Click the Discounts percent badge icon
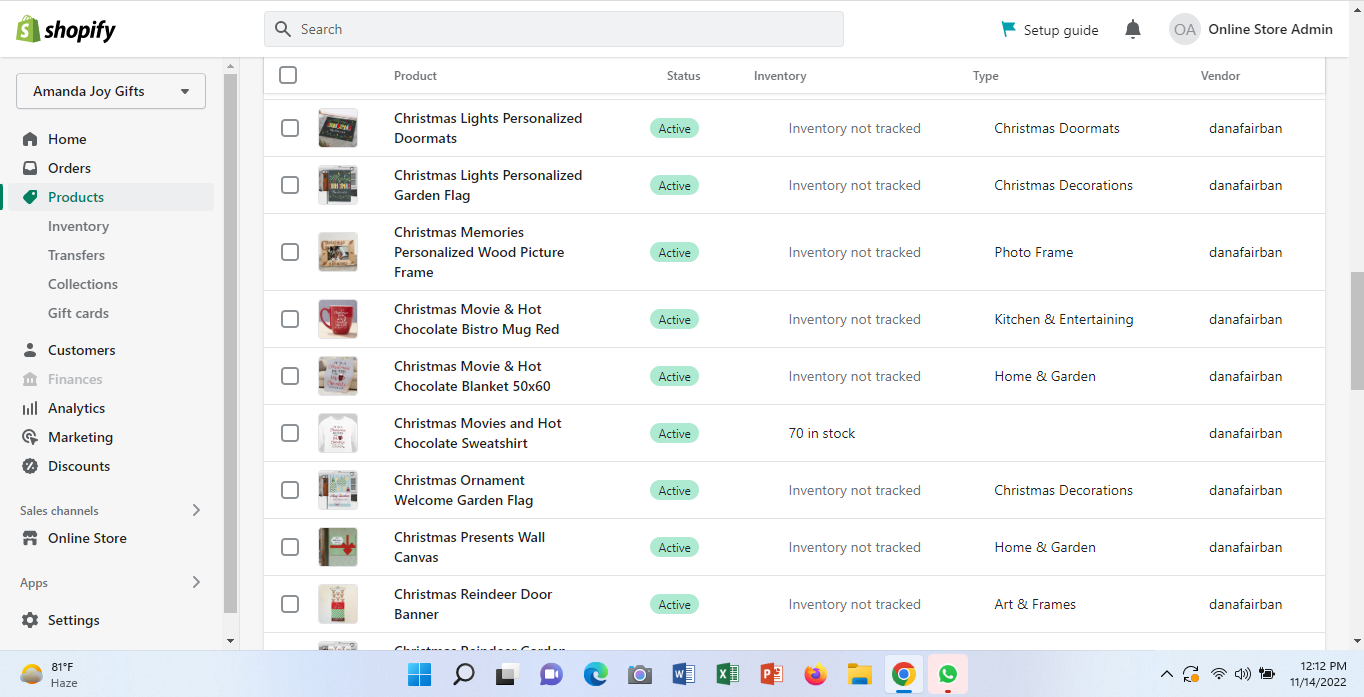This screenshot has height=697, width=1364. point(30,466)
